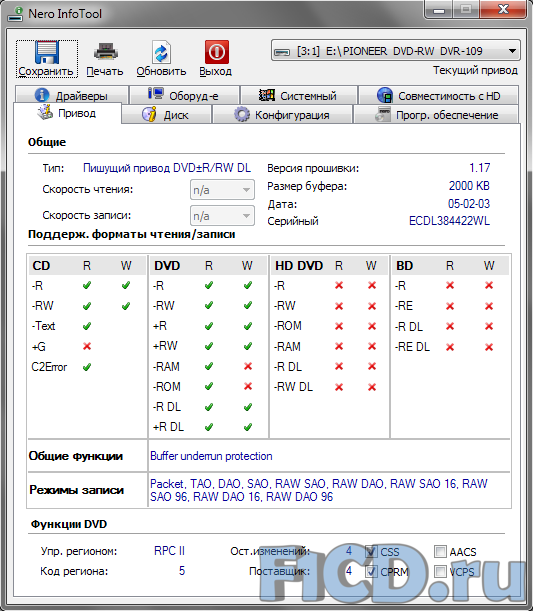This screenshot has width=533, height=611.
Task: Click the green check for DVD +R DL write
Action: click(x=248, y=427)
